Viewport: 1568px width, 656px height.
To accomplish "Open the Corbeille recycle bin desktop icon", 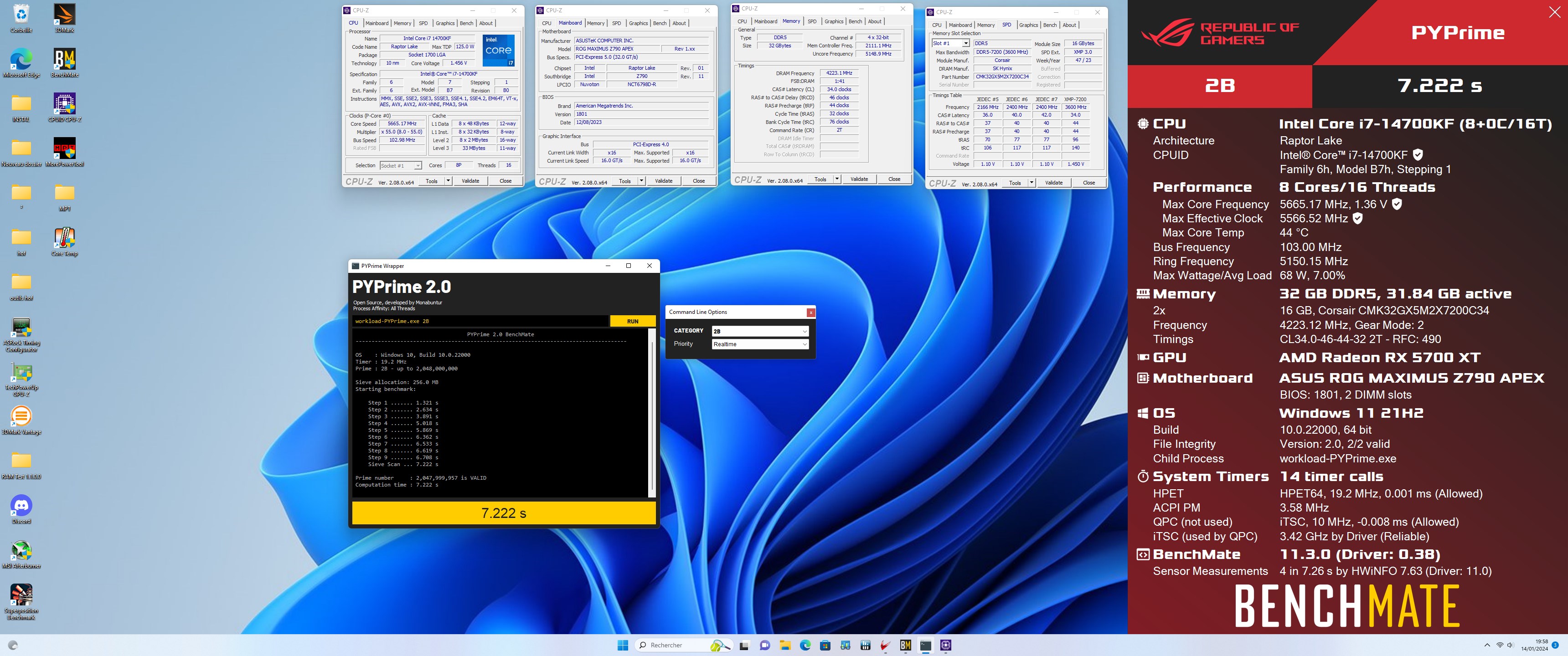I will 21,18.
